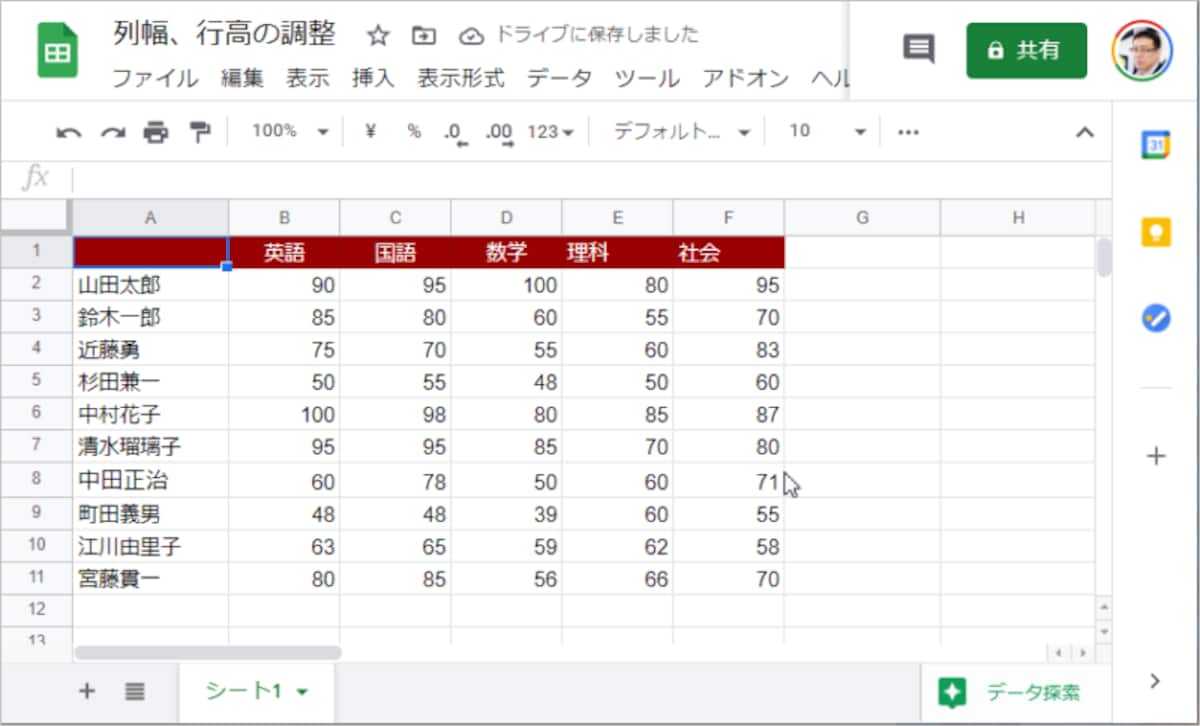The image size is (1200, 726).
Task: Add a new sheet with plus
Action: (87, 690)
